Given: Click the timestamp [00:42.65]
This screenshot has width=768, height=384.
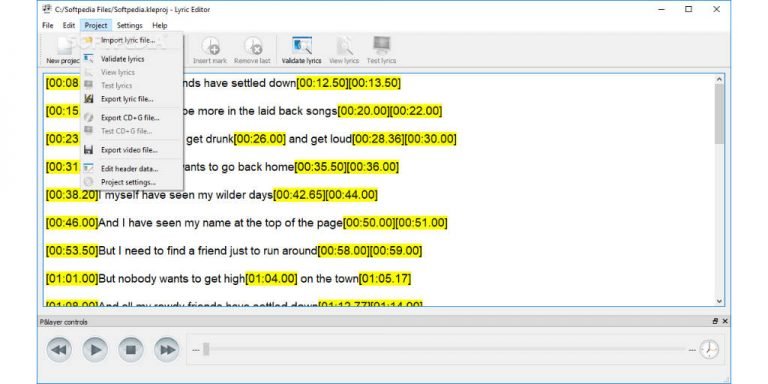Looking at the screenshot, I should (x=299, y=195).
